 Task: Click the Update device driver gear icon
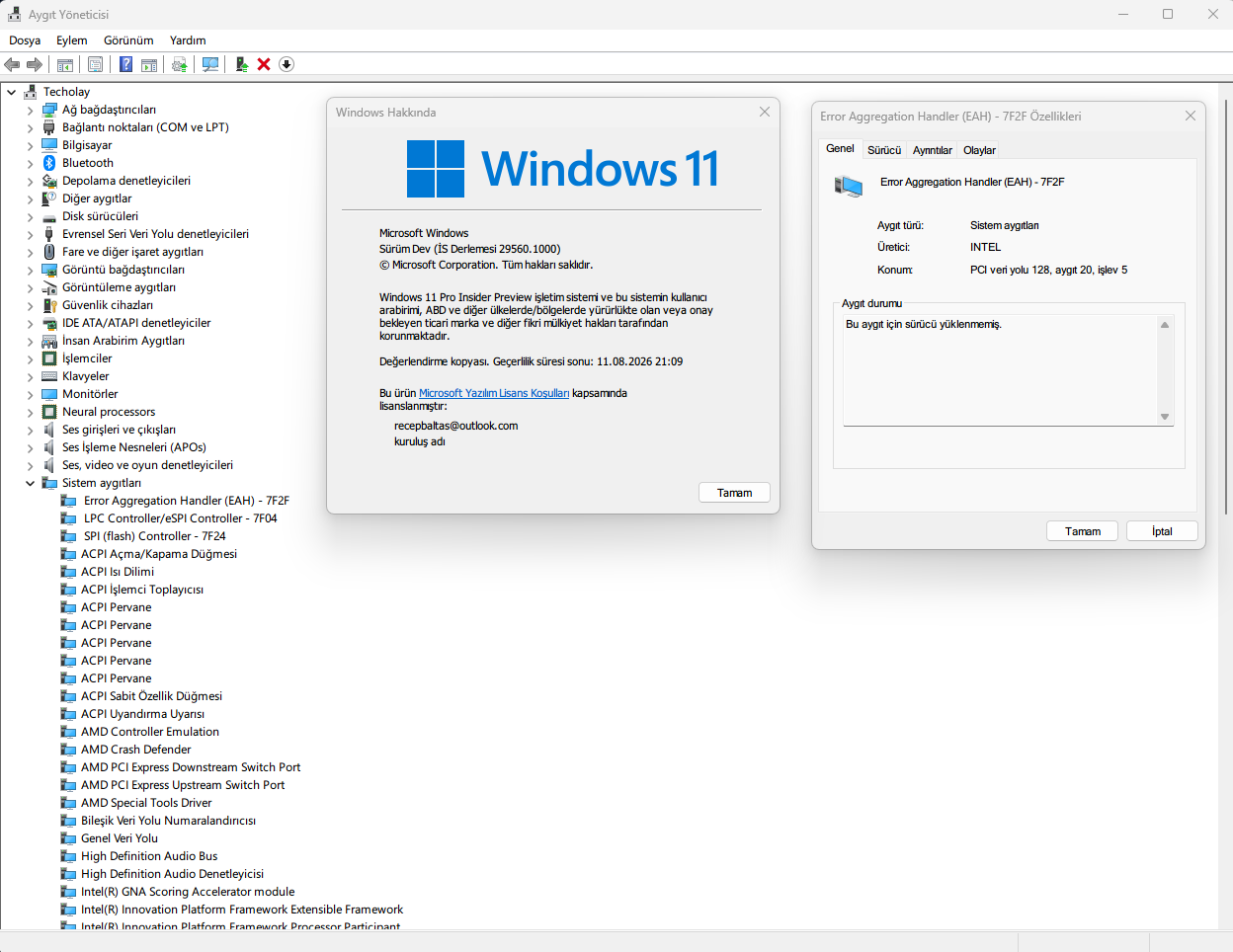coord(179,64)
